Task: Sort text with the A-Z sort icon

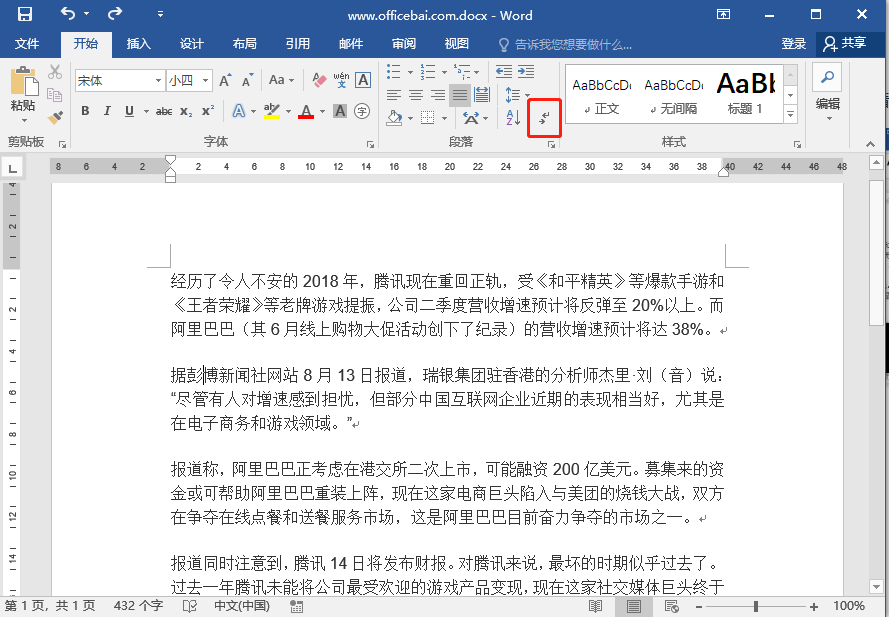Action: point(513,117)
